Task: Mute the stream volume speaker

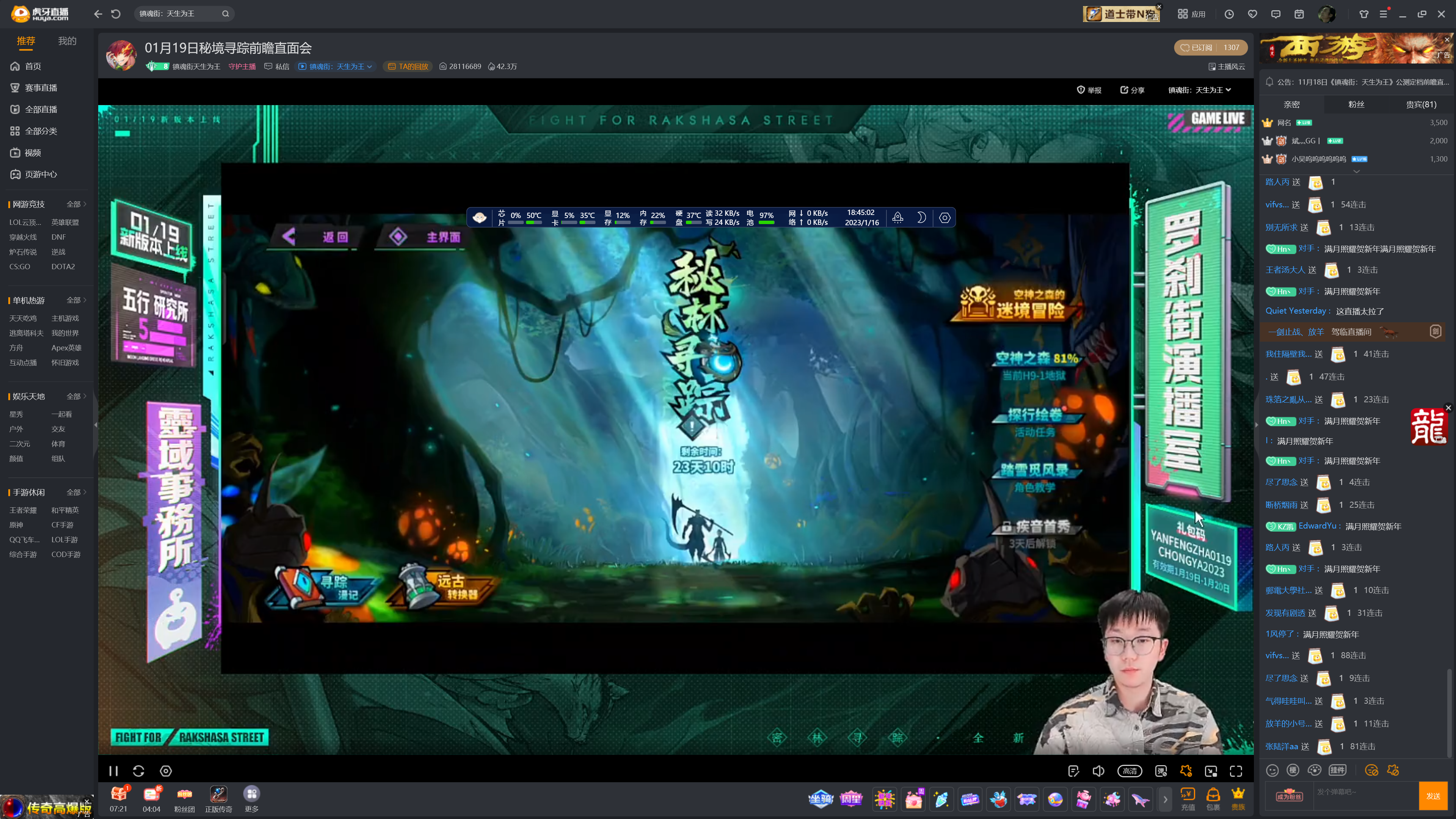Action: (1099, 771)
